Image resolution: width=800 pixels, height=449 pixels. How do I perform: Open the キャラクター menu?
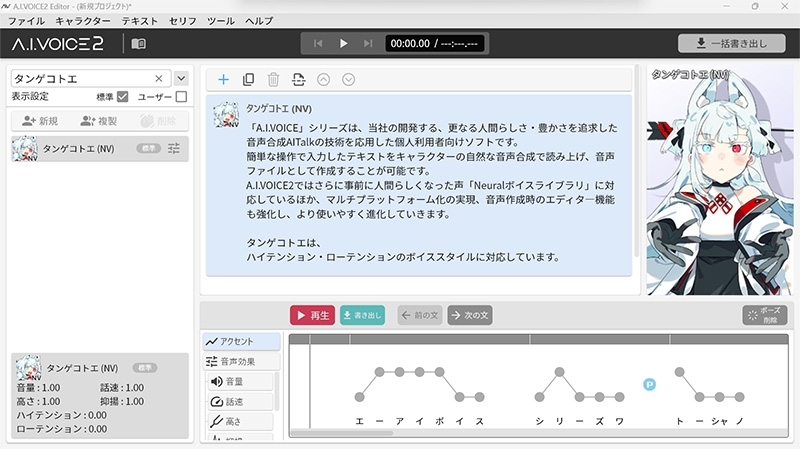(x=83, y=21)
